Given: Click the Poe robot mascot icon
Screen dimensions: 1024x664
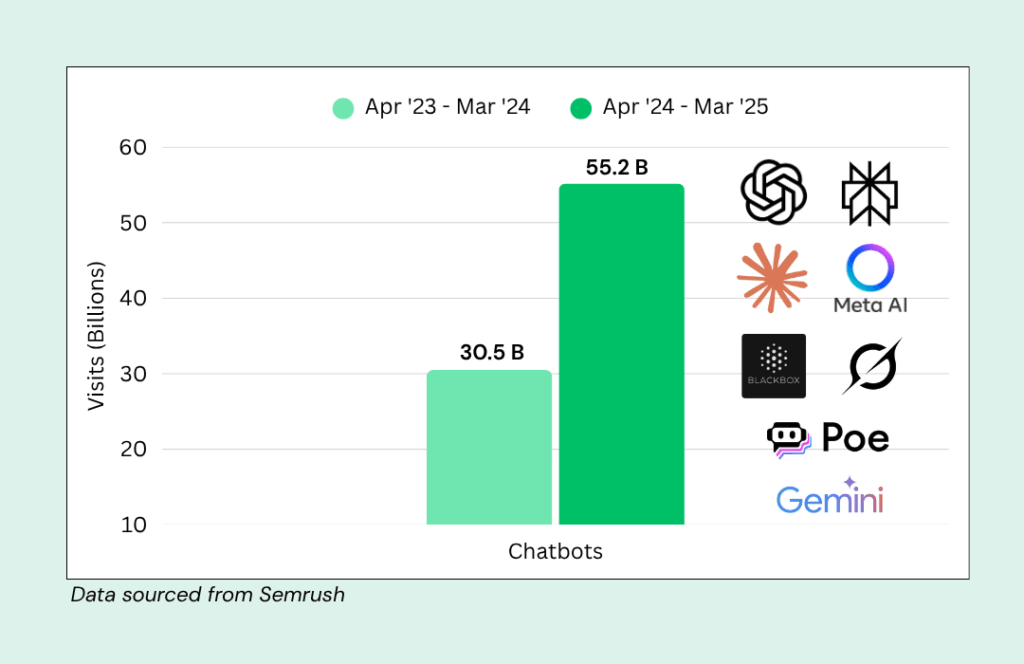Looking at the screenshot, I should tap(789, 440).
